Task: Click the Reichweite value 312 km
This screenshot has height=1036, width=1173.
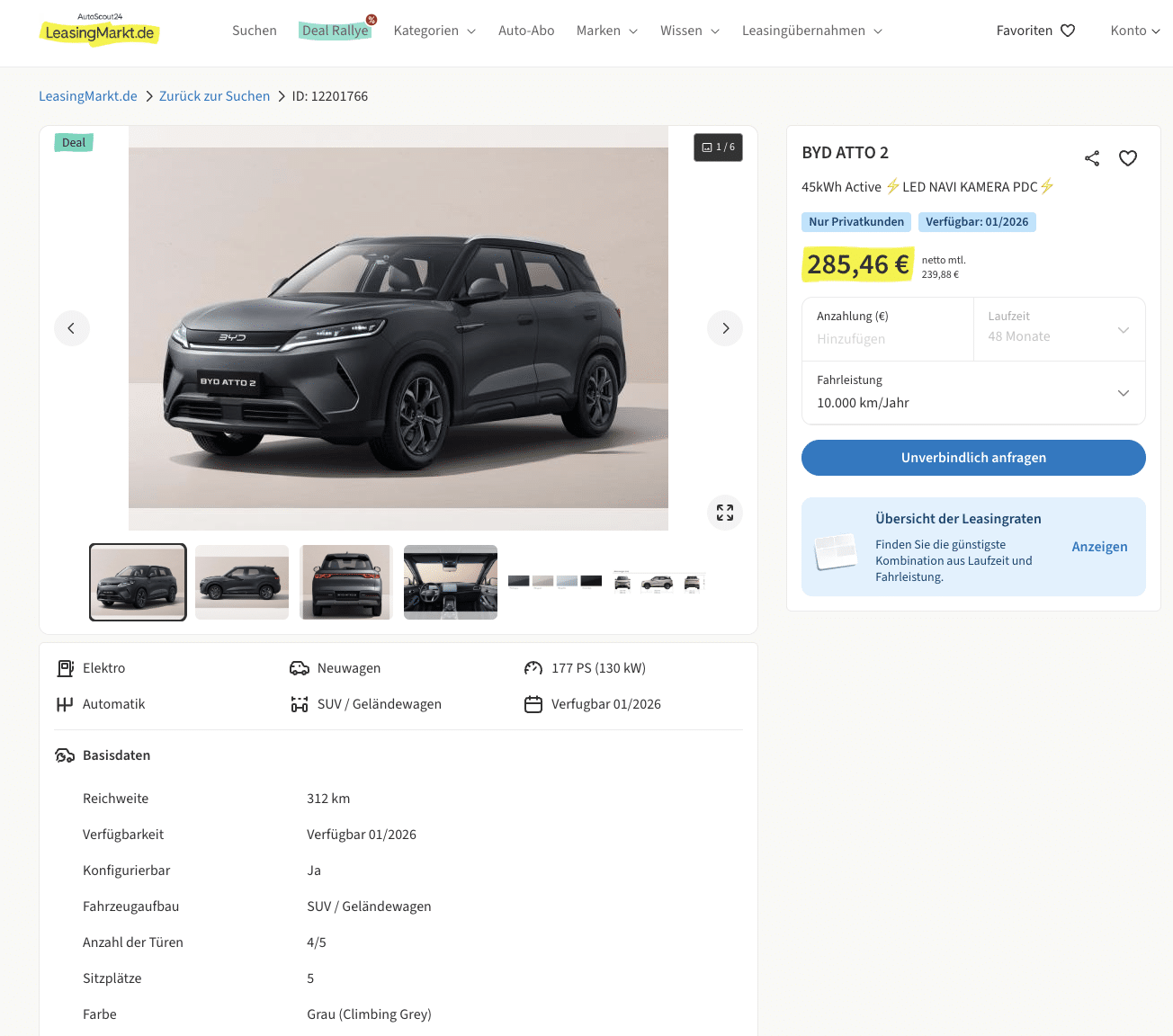Action: click(328, 799)
